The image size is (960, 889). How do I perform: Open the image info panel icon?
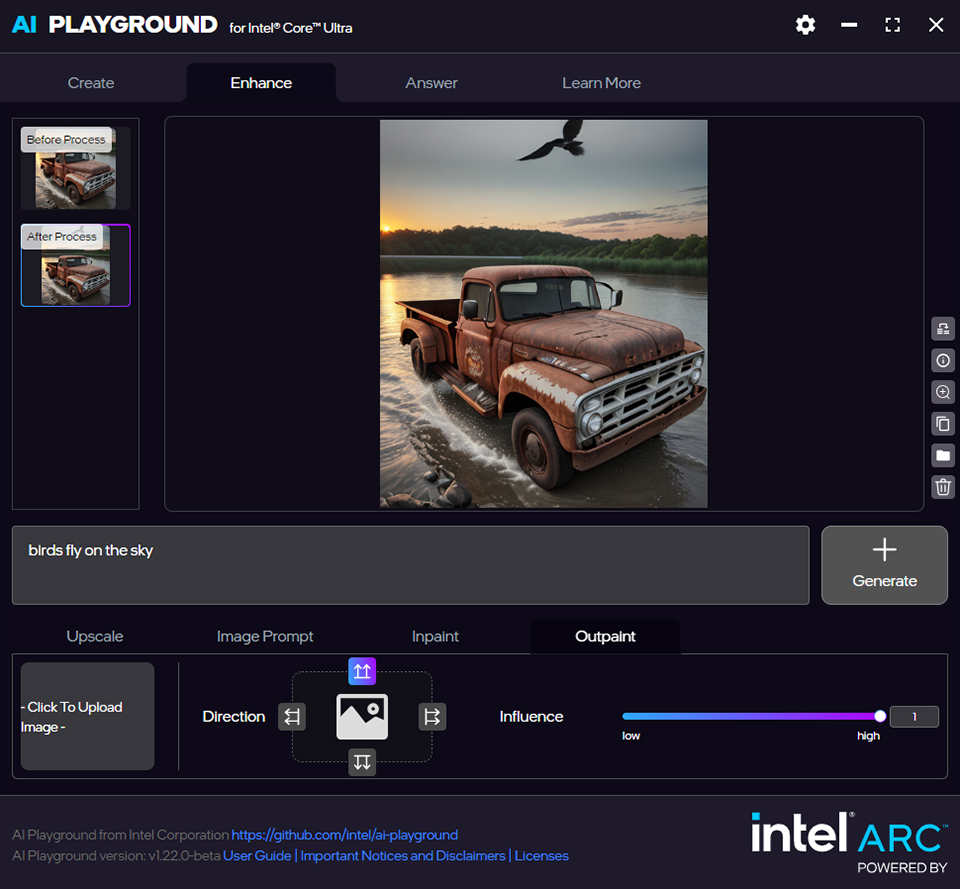[x=942, y=360]
